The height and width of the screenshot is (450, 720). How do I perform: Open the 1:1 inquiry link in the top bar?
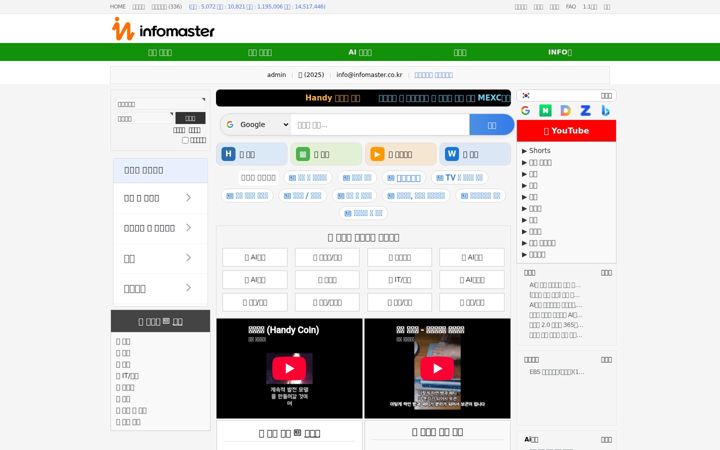[590, 7]
